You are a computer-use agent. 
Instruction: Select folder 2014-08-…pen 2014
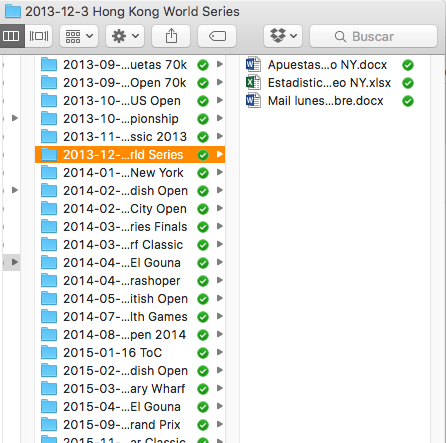click(130, 335)
